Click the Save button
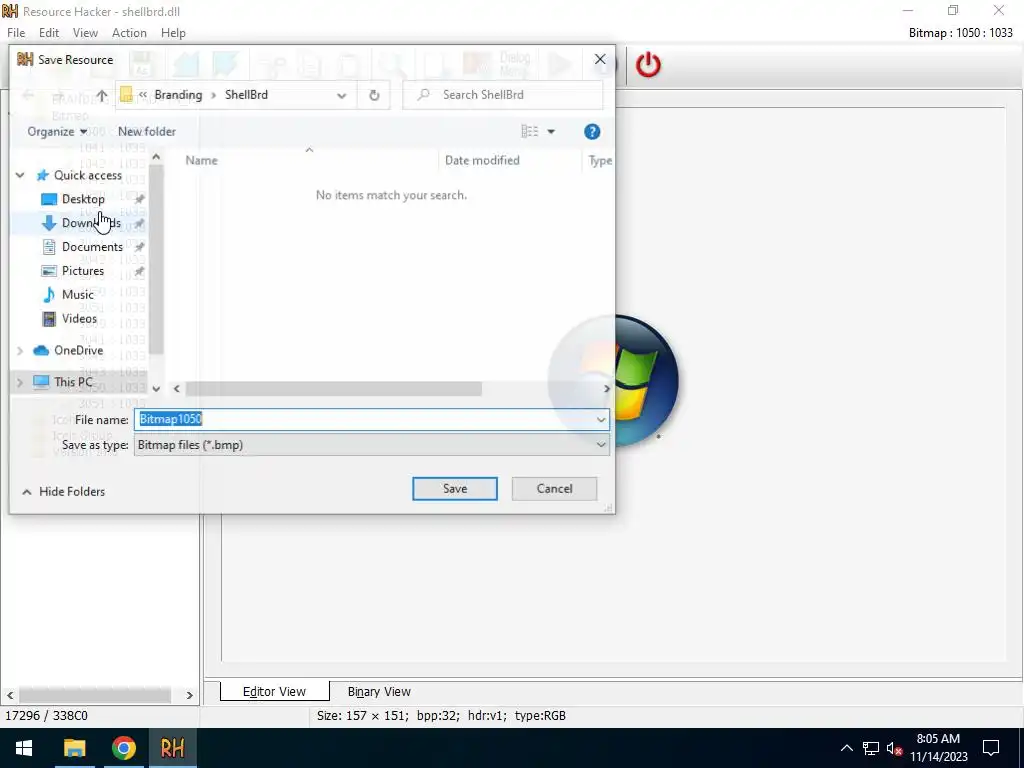Viewport: 1024px width, 768px height. 455,489
